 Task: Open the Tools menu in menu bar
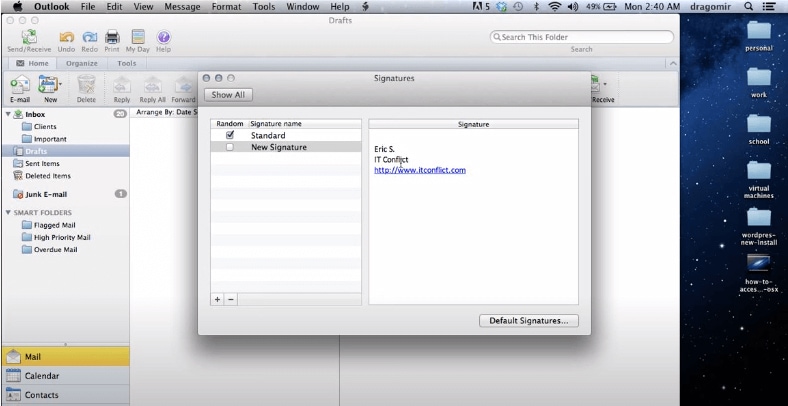tap(263, 7)
